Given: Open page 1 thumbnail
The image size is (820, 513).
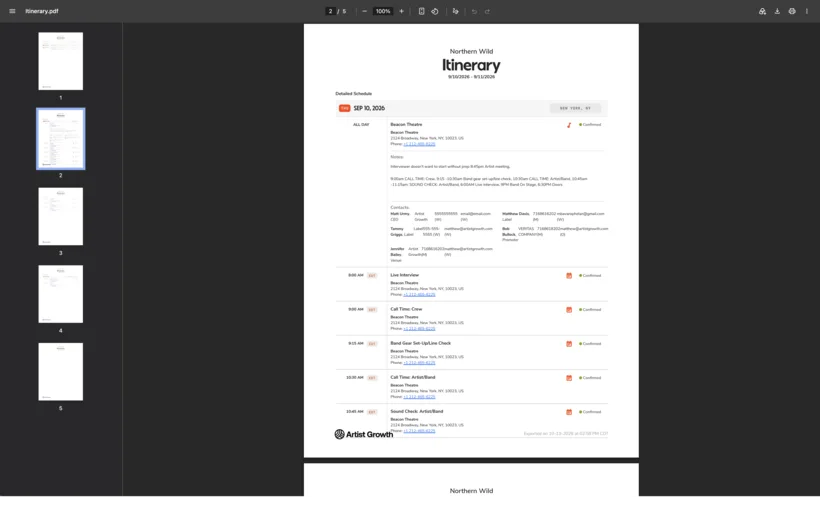Looking at the screenshot, I should (61, 61).
